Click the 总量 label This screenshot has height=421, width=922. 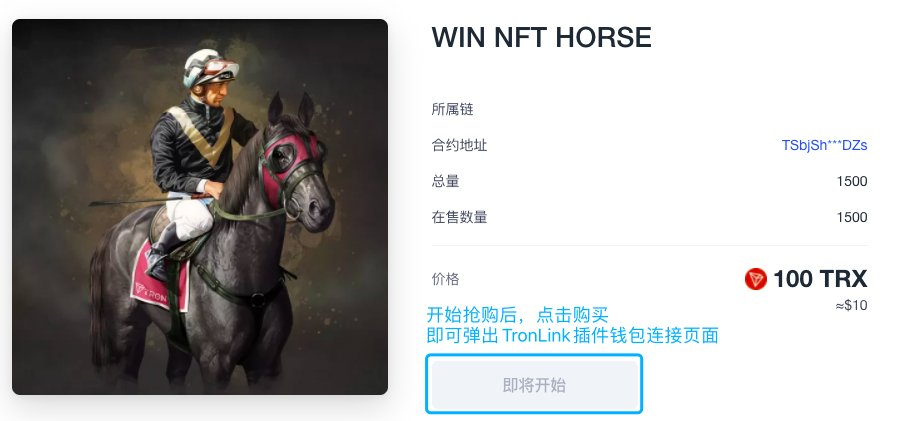click(445, 181)
